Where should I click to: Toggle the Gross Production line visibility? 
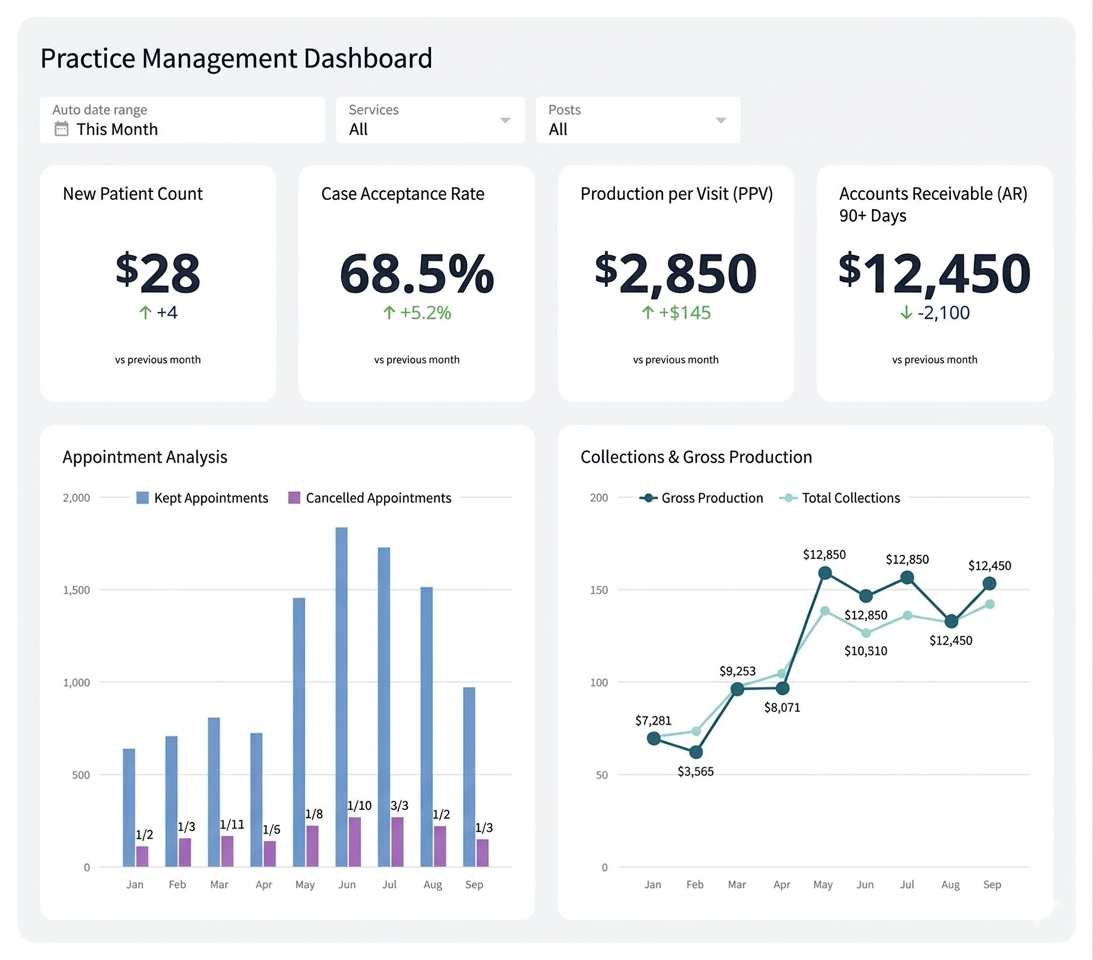pyautogui.click(x=701, y=497)
